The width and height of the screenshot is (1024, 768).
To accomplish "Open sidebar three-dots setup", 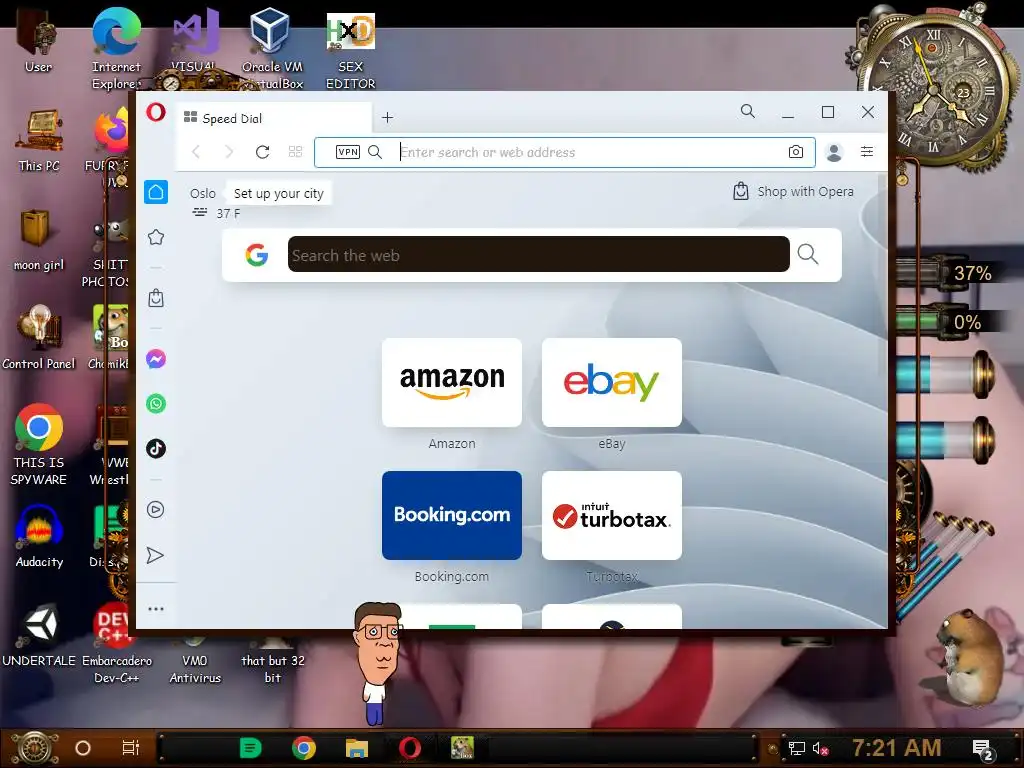I will tap(156, 609).
